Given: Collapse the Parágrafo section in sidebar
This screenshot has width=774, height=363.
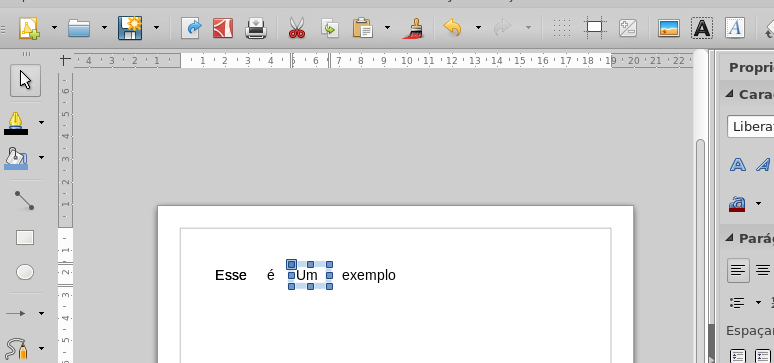Looking at the screenshot, I should coord(729,238).
